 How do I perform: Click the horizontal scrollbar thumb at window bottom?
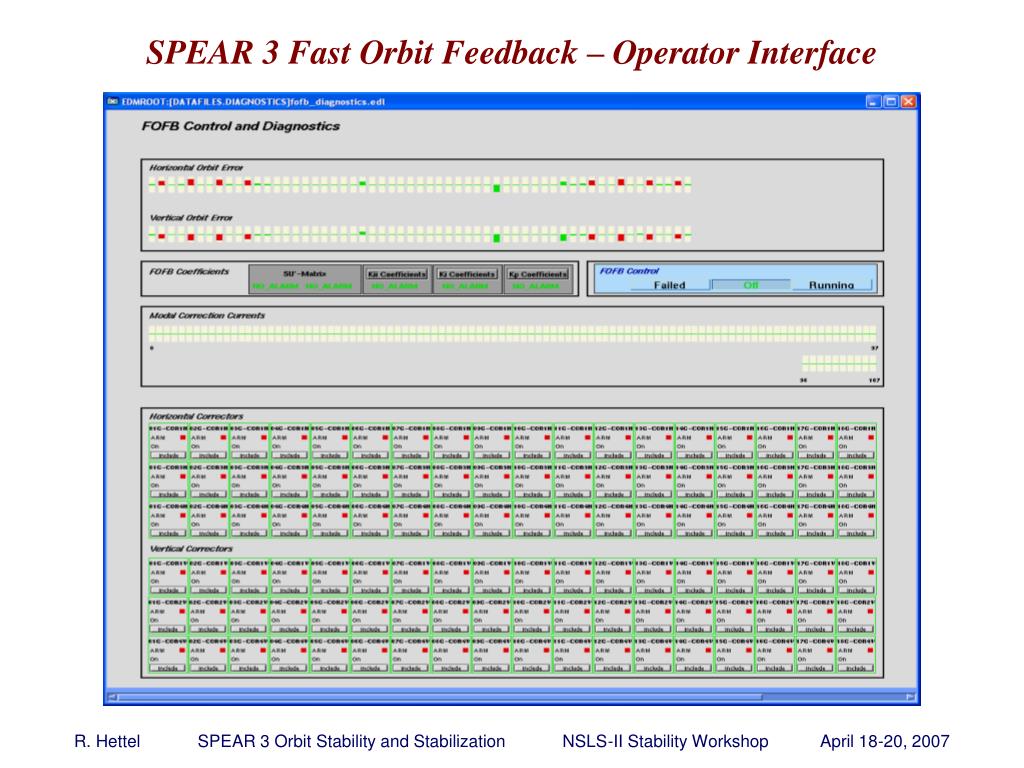(440, 697)
